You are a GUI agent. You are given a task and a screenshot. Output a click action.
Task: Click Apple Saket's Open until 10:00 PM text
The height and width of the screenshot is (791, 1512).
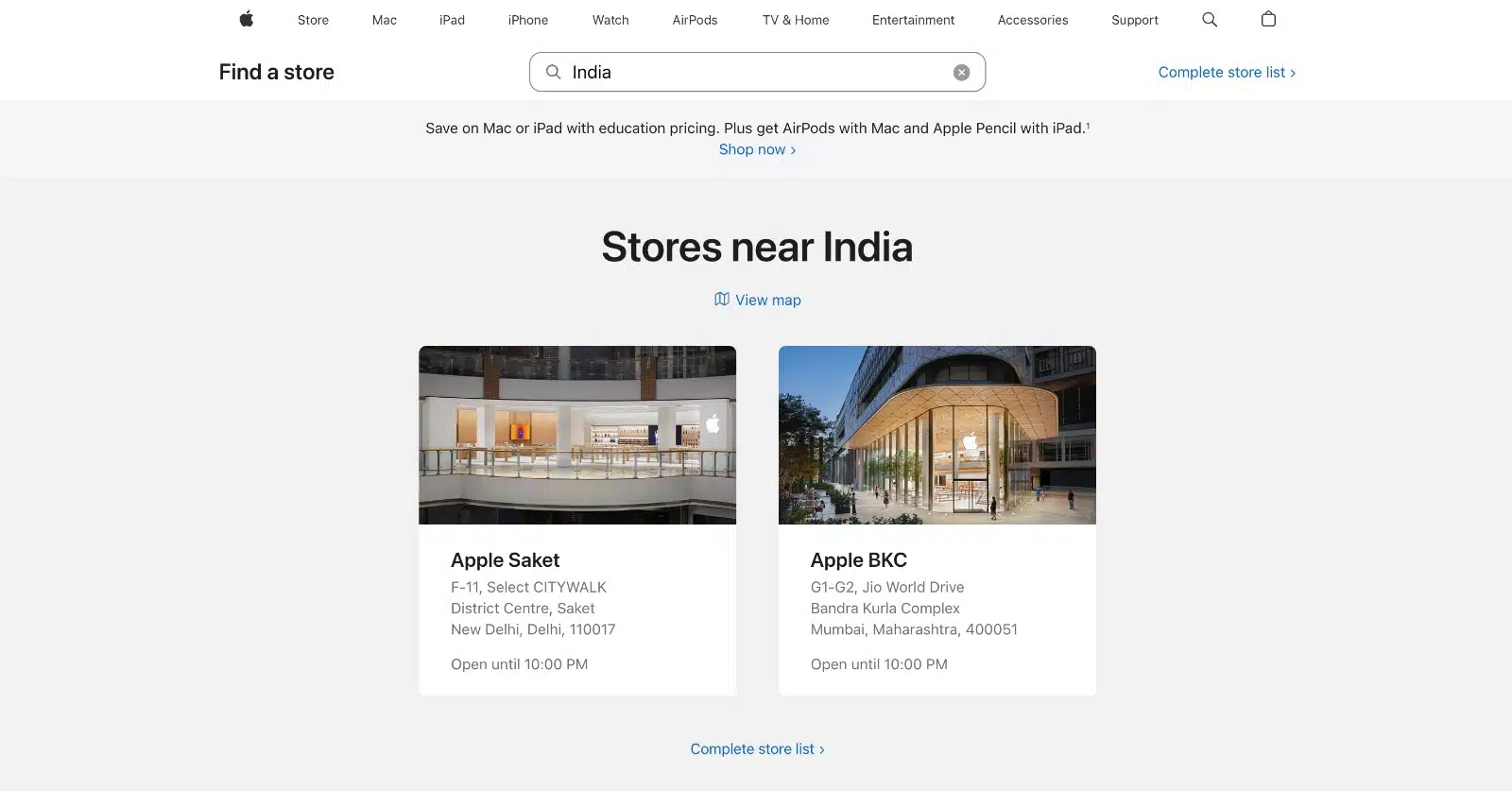tap(519, 664)
